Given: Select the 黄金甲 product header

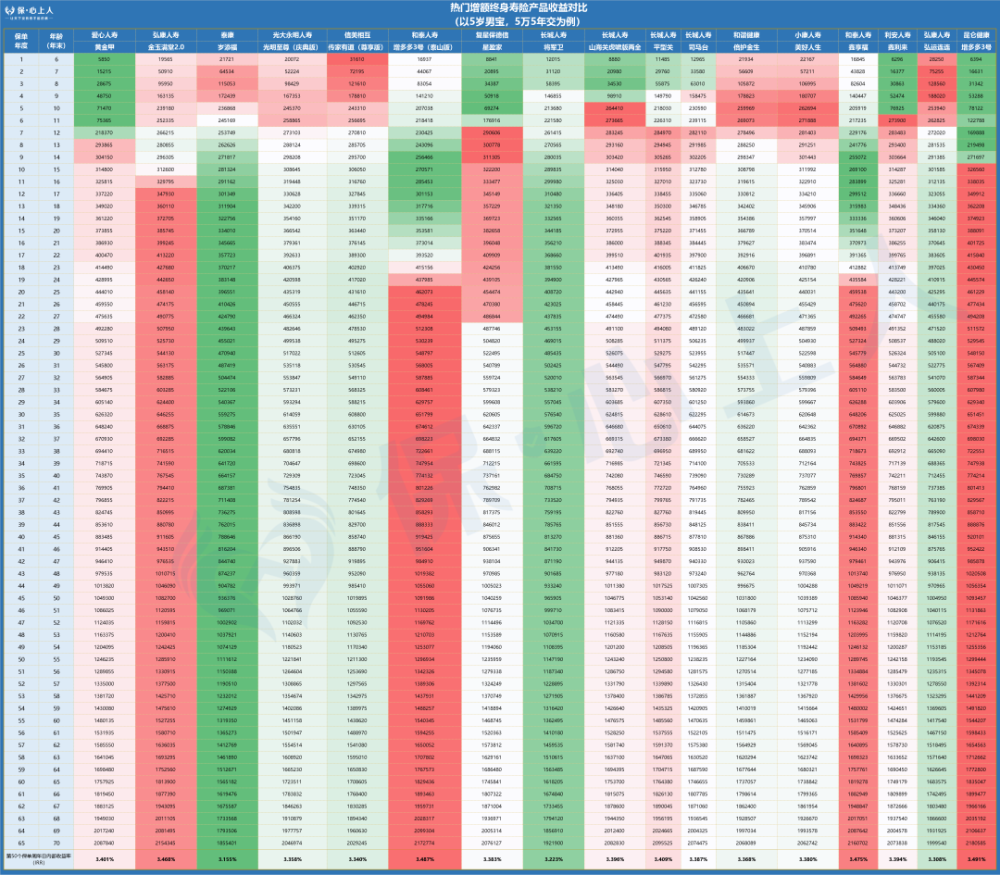Looking at the screenshot, I should point(104,47).
